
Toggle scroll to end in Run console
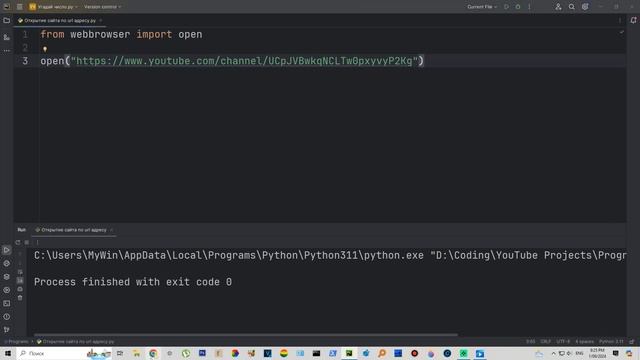click(x=20, y=280)
